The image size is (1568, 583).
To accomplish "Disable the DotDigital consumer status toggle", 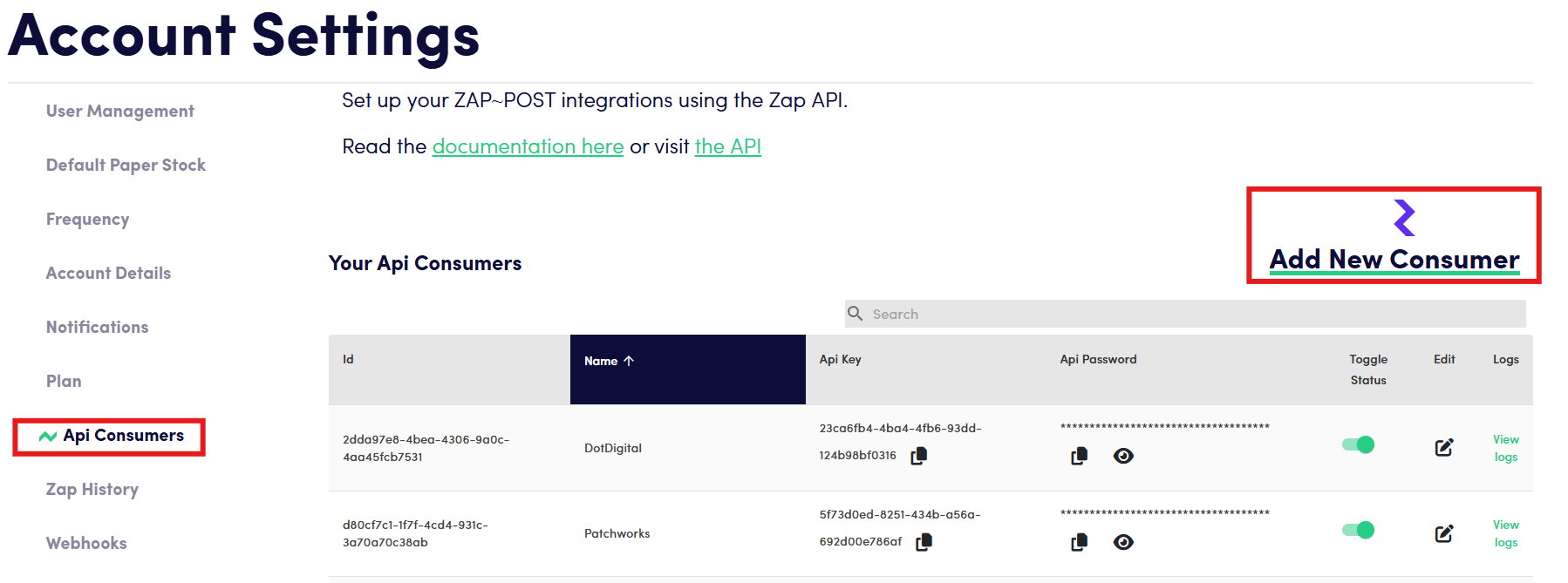I will 1358,444.
